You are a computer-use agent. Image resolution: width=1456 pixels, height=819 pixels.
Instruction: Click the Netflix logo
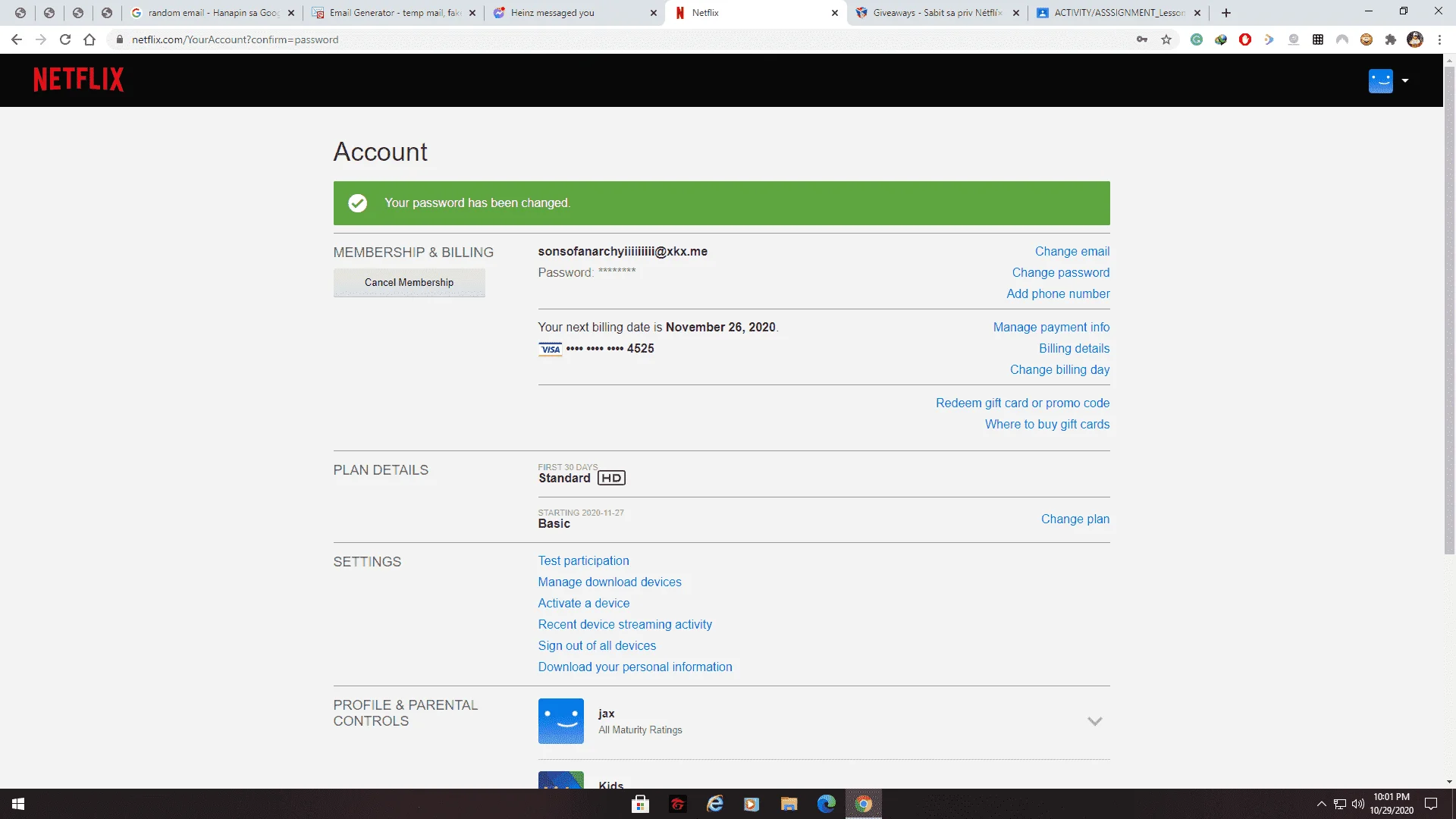(x=78, y=80)
